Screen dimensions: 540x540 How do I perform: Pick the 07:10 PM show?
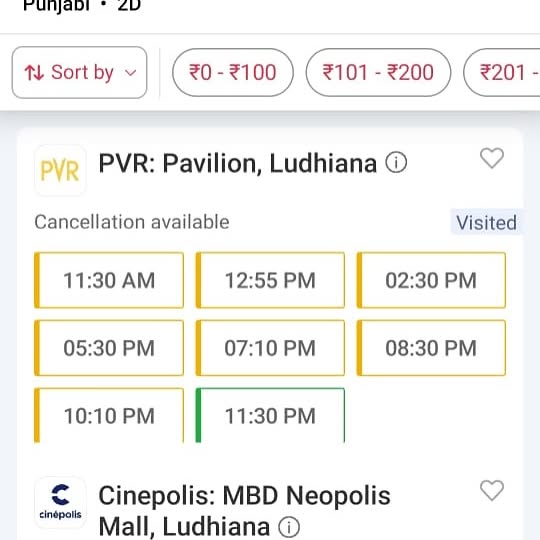[270, 348]
